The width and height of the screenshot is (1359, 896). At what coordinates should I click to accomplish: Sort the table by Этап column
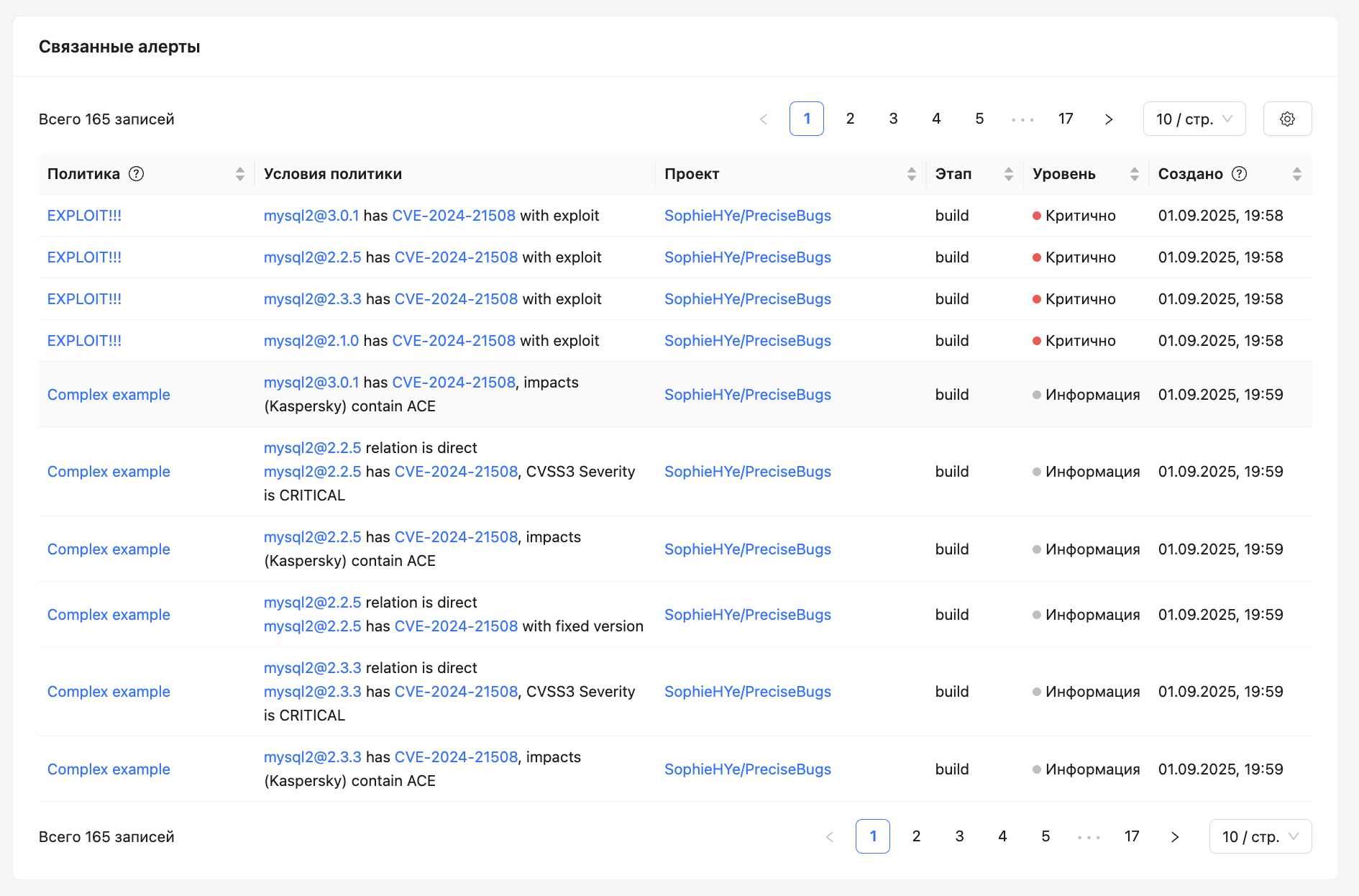coord(1007,173)
